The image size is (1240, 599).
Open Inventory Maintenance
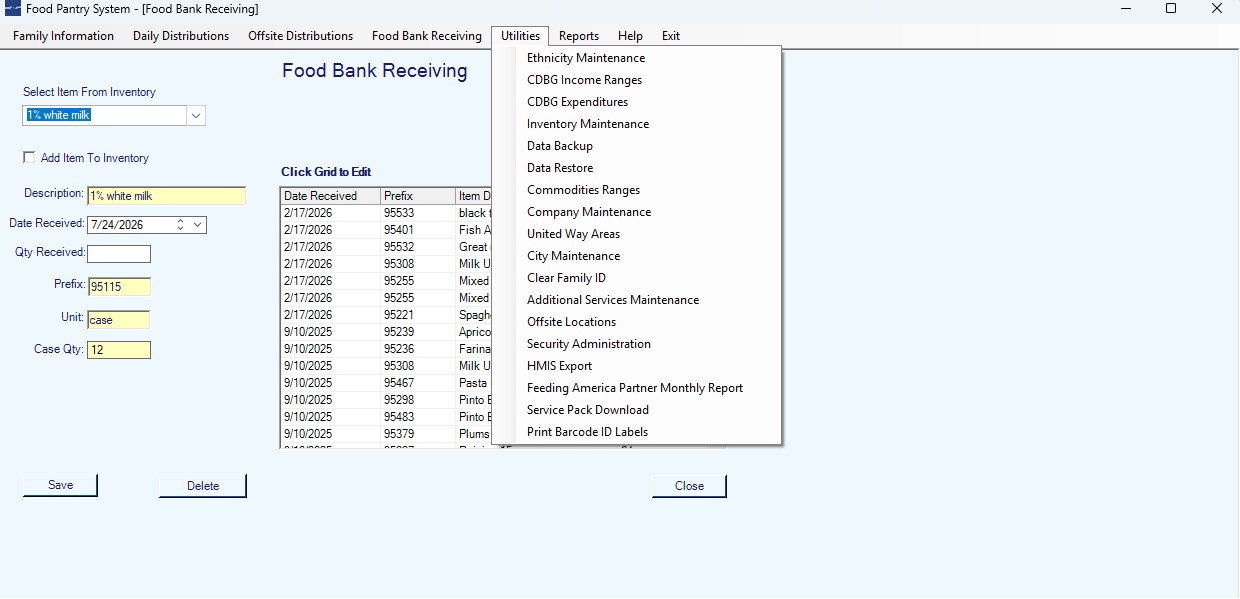[637, 124]
